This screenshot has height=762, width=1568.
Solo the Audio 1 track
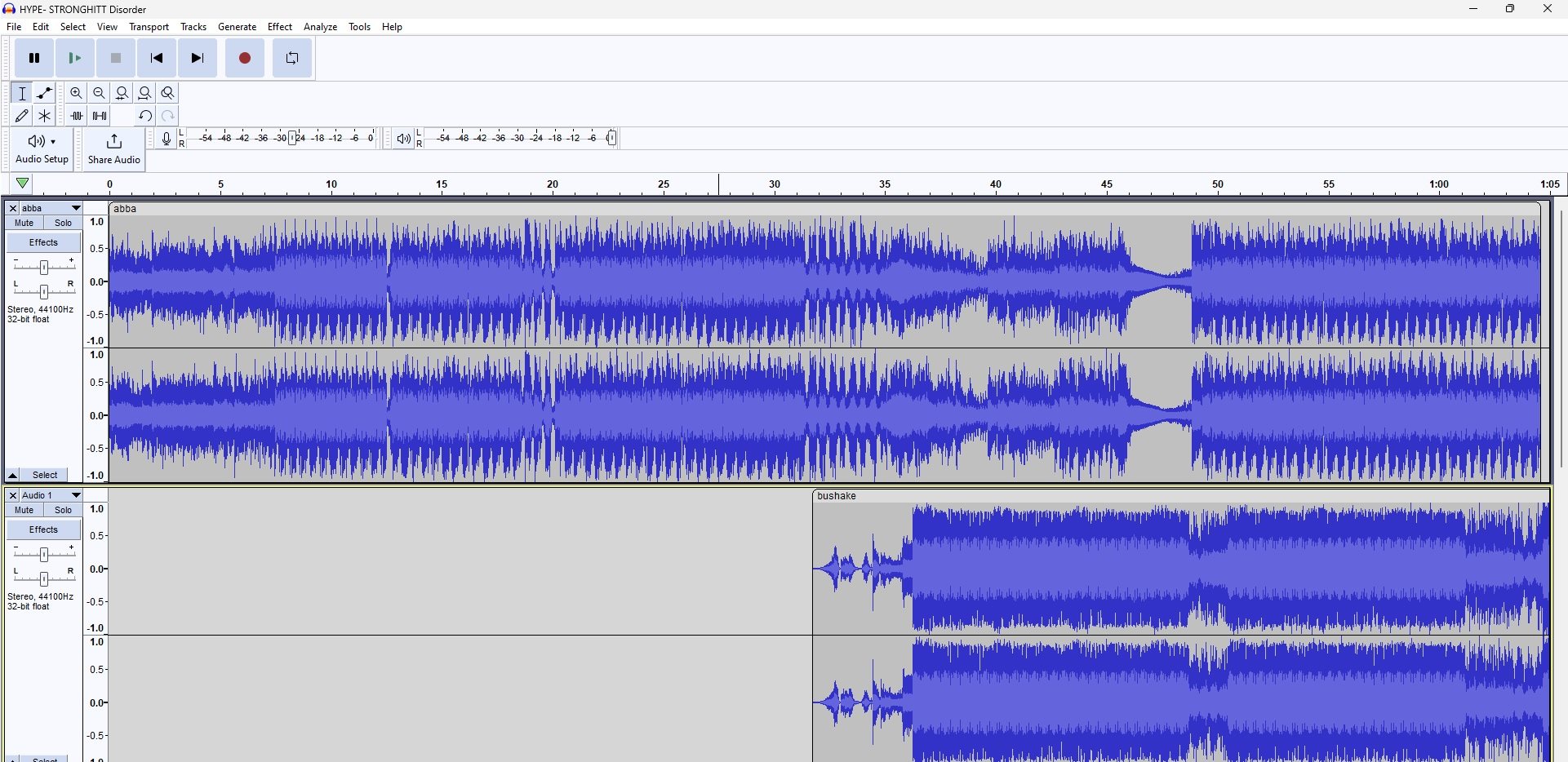click(63, 511)
